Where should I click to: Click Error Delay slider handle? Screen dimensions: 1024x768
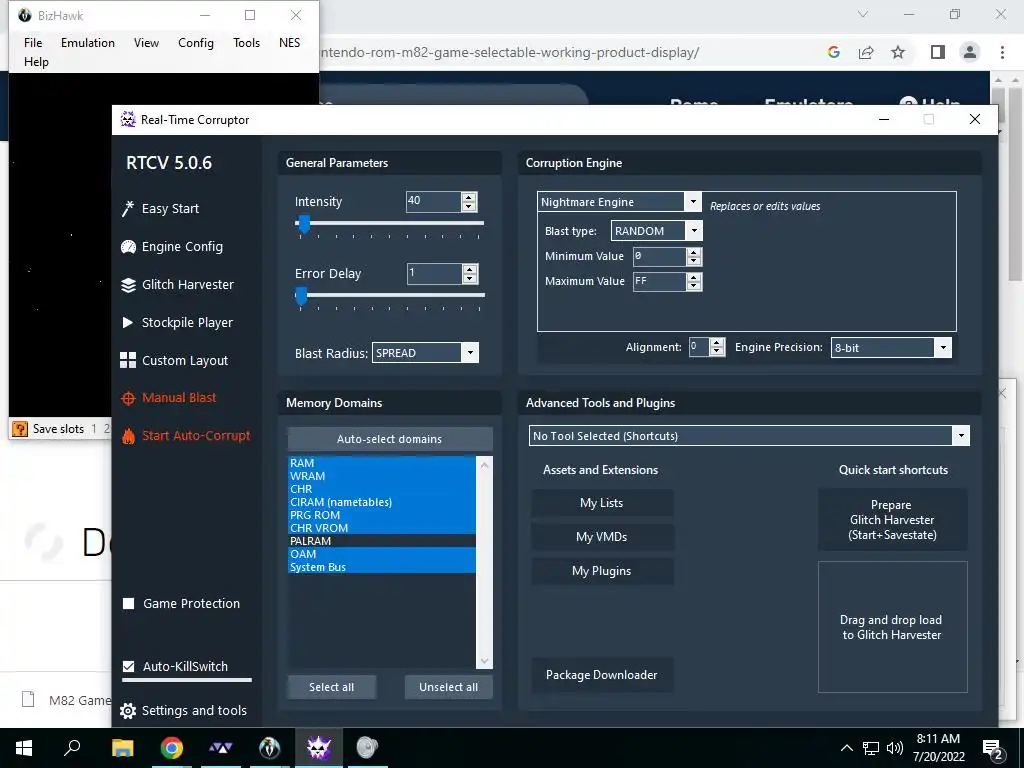tap(301, 296)
